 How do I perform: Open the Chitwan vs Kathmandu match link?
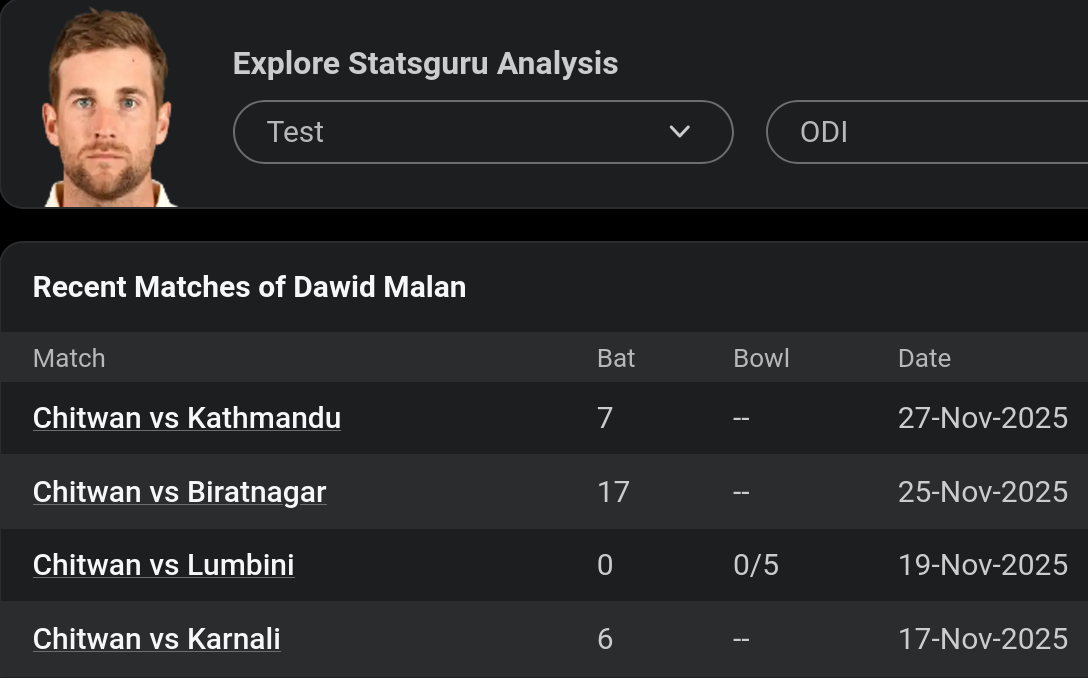pyautogui.click(x=187, y=418)
